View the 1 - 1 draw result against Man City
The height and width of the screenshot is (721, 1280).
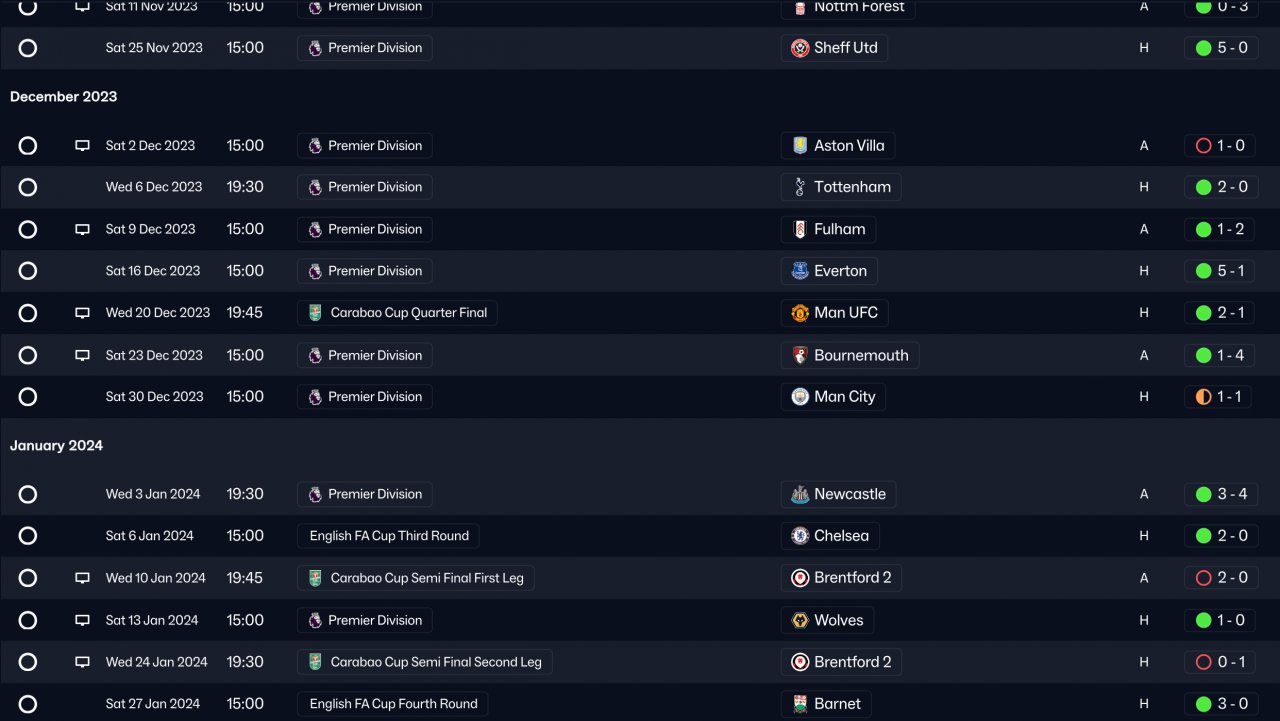tap(1219, 397)
